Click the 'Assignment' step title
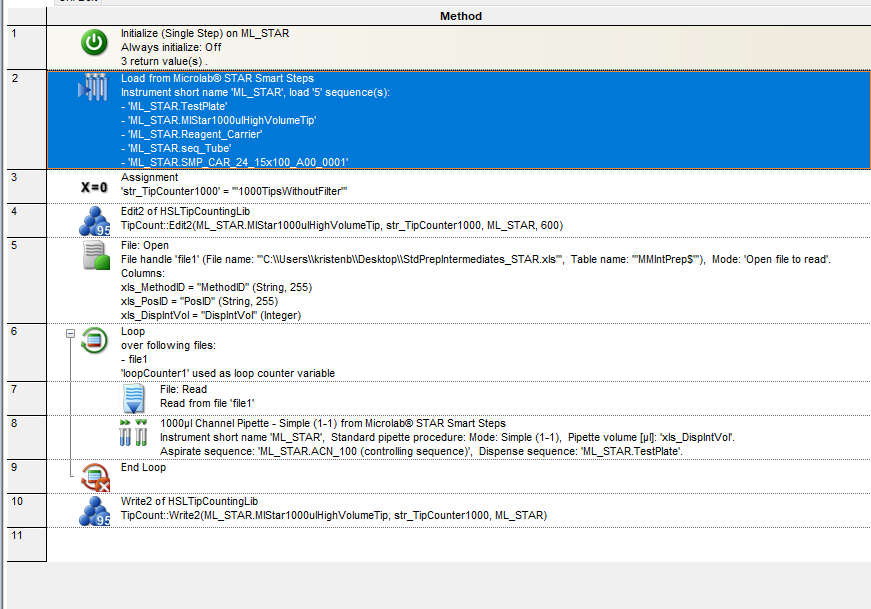Screen dimensions: 871x609 click(149, 177)
